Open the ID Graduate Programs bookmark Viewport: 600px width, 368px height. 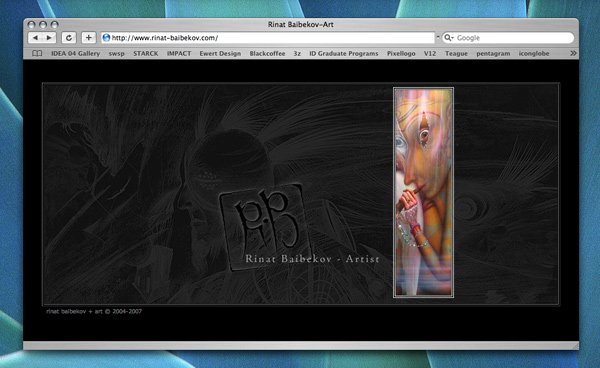click(x=343, y=54)
